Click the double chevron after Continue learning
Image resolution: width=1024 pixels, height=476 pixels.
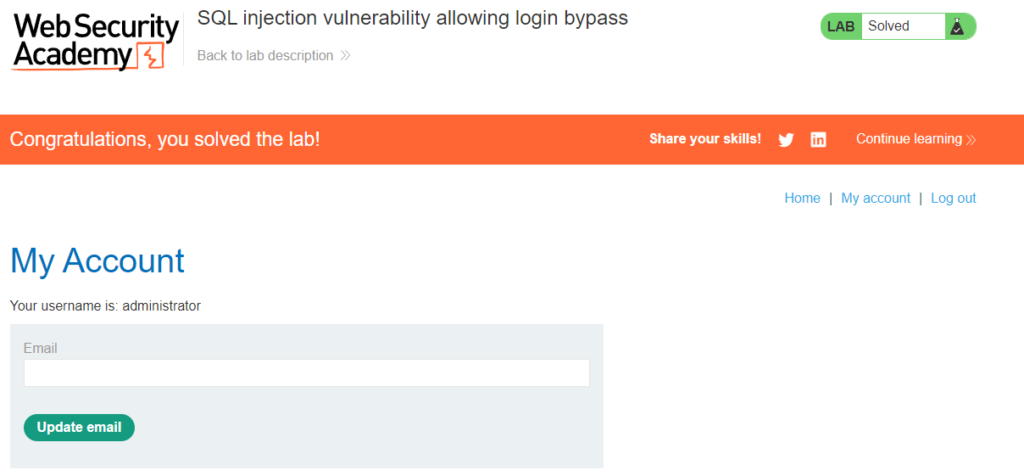click(971, 140)
